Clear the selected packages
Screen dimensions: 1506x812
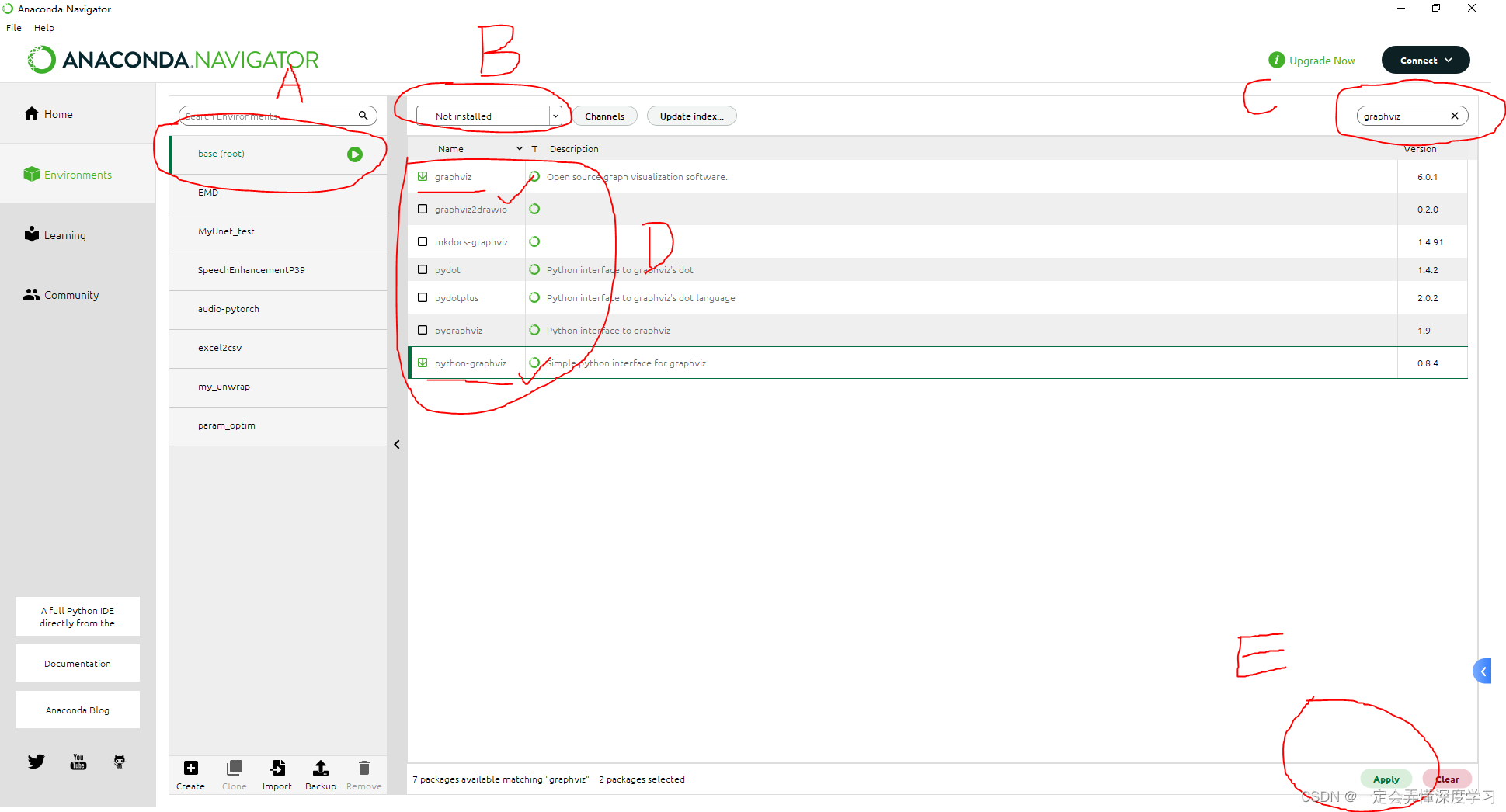click(1447, 779)
